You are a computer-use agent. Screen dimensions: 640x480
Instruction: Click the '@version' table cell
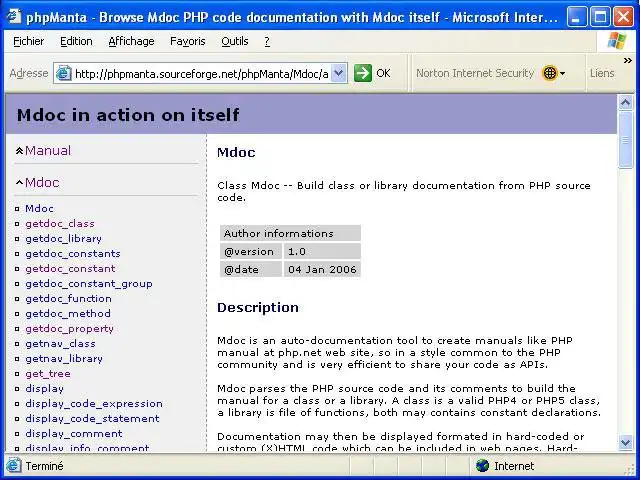(x=251, y=251)
